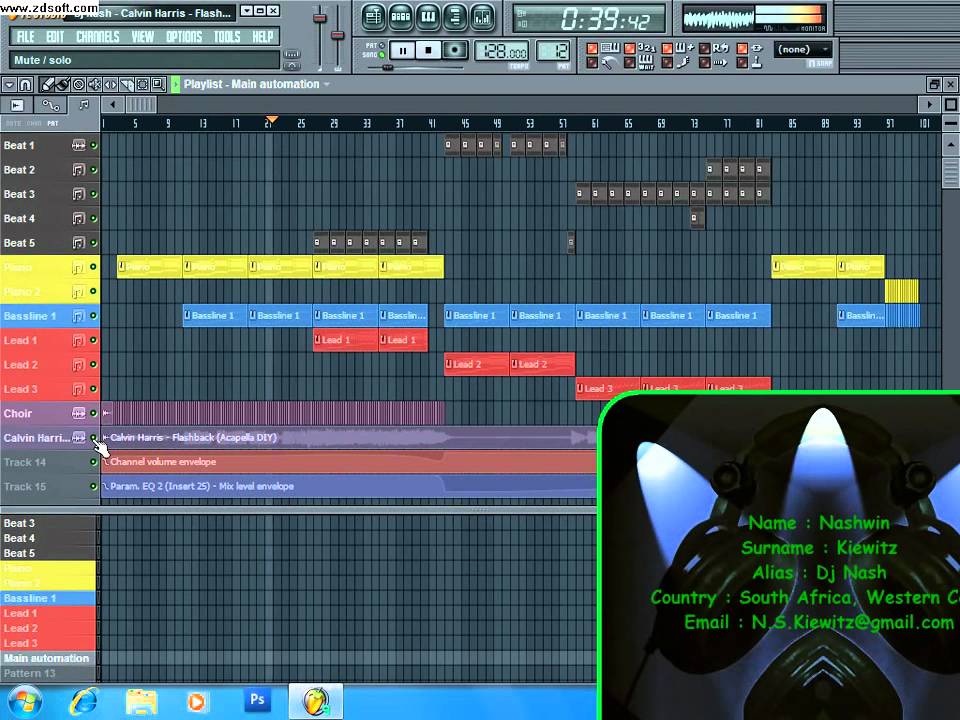The image size is (960, 720).
Task: Select Main automation in pattern list
Action: tap(48, 658)
